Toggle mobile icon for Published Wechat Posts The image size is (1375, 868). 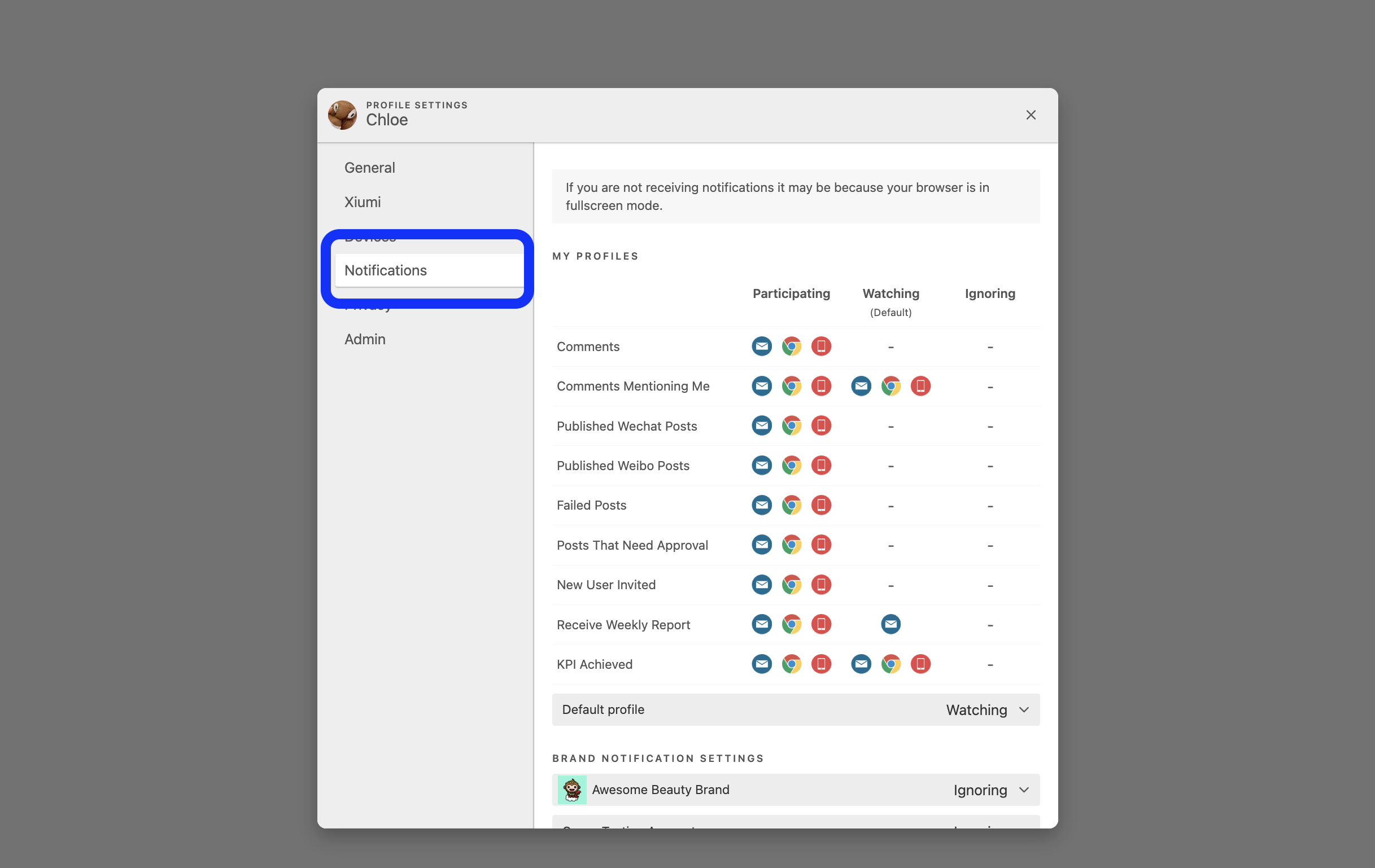tap(821, 426)
